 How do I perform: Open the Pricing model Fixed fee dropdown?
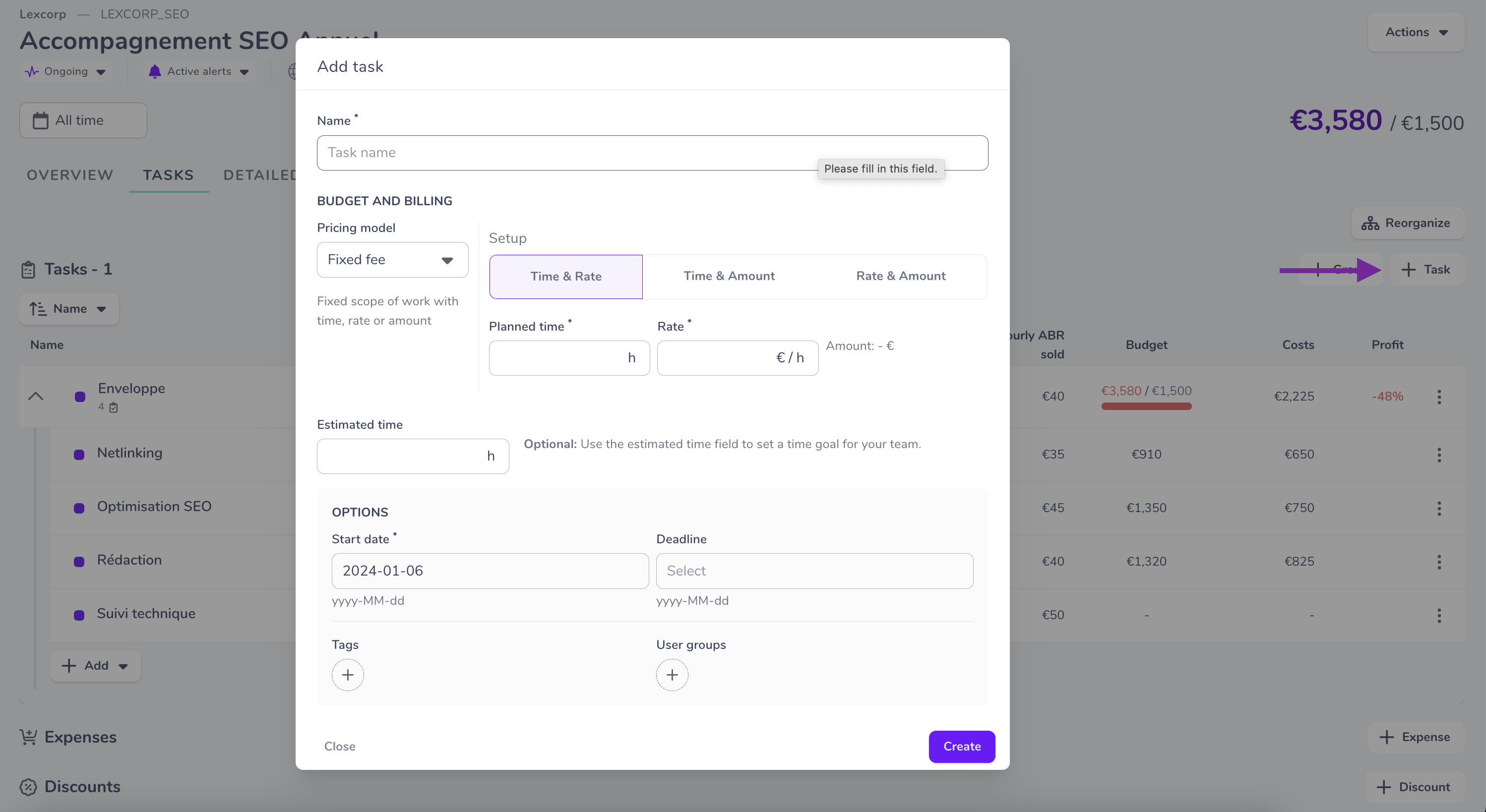coord(392,260)
